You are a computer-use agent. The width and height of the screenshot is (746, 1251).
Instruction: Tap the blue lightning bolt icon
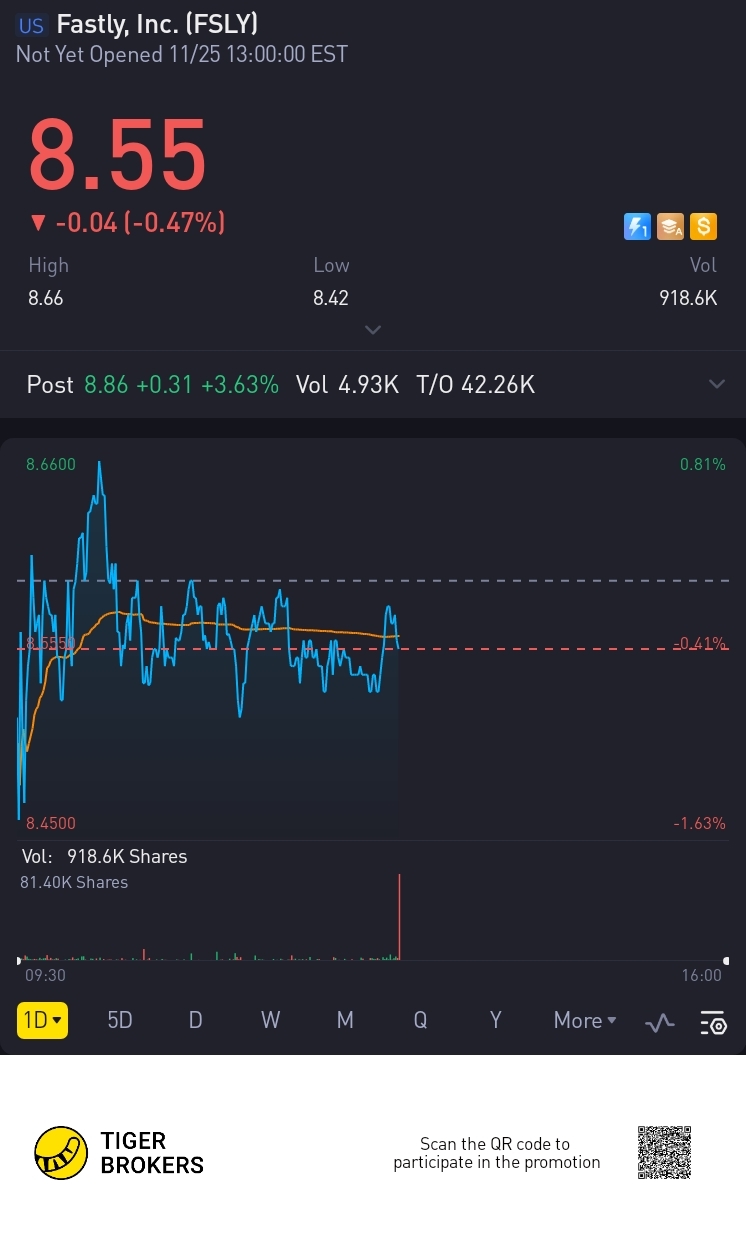[637, 227]
